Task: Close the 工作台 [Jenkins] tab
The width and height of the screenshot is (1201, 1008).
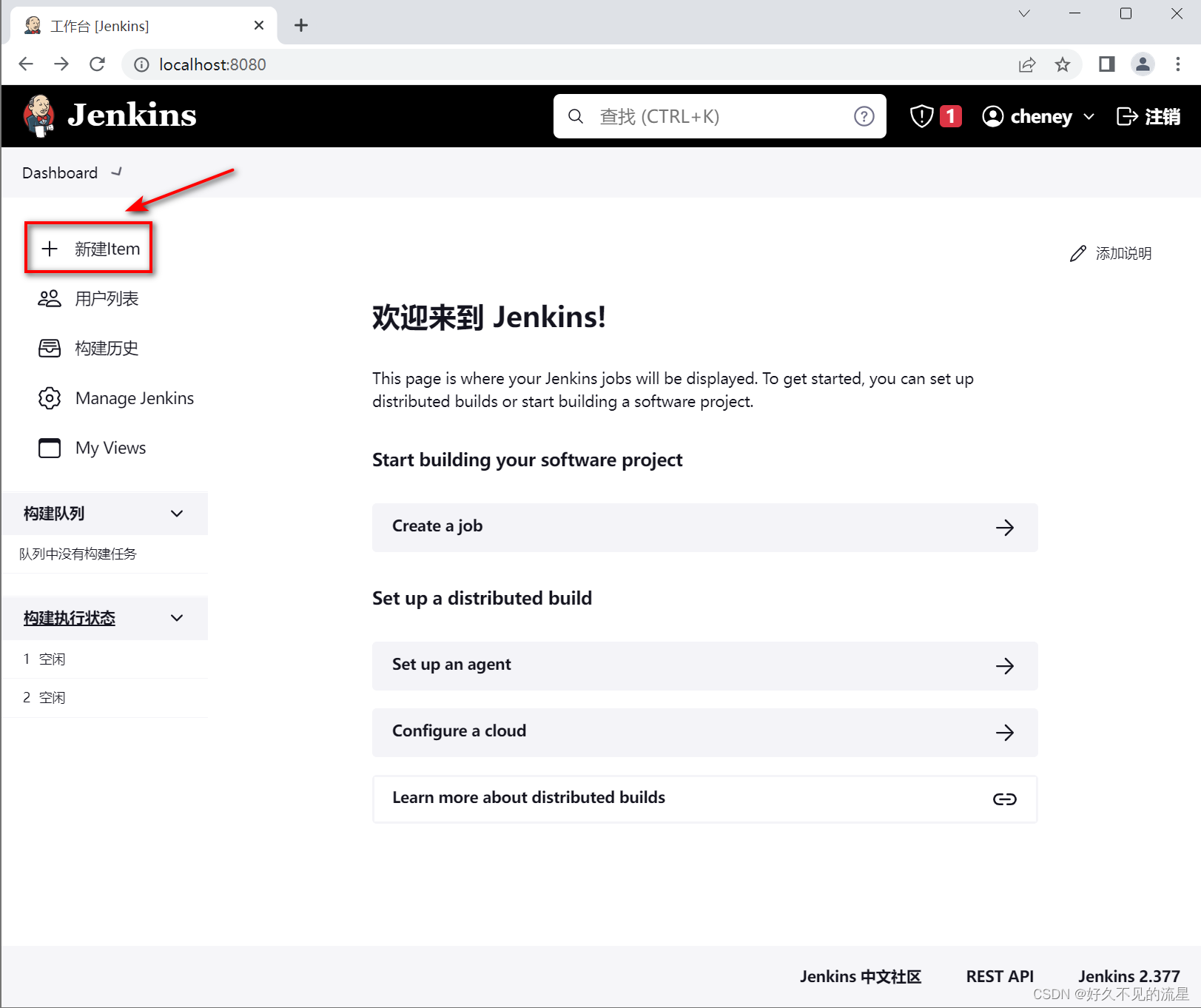Action: click(259, 25)
